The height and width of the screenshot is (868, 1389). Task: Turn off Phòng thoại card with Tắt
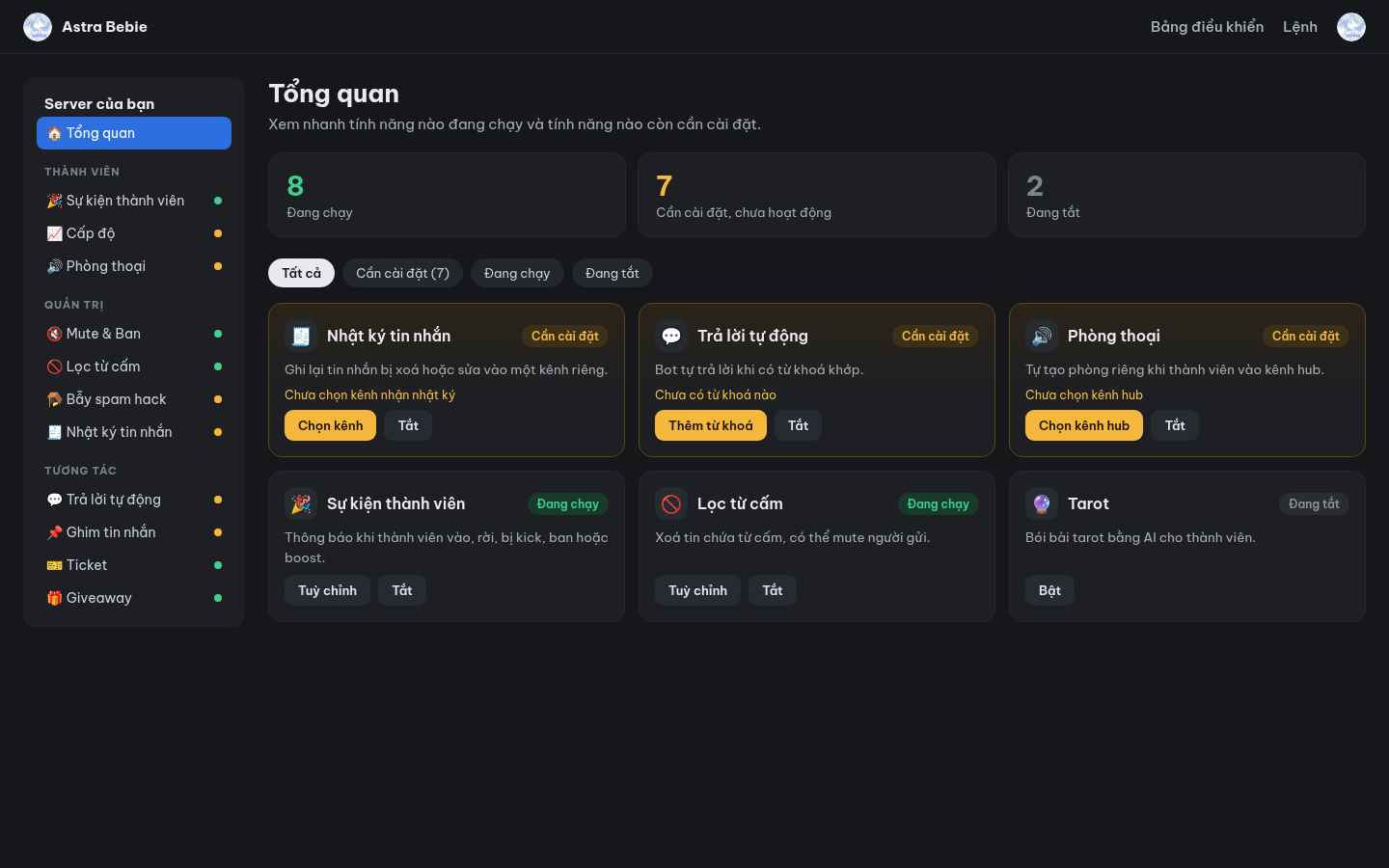[1175, 425]
